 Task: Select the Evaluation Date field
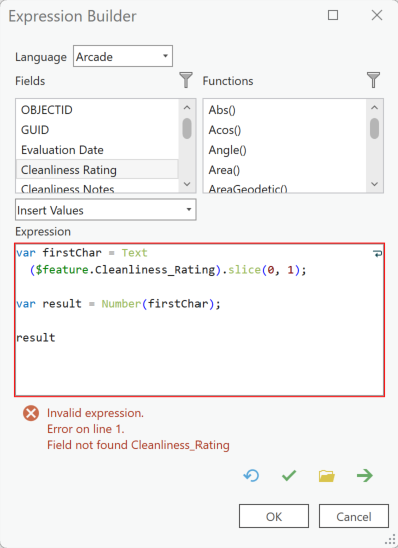pos(97,150)
